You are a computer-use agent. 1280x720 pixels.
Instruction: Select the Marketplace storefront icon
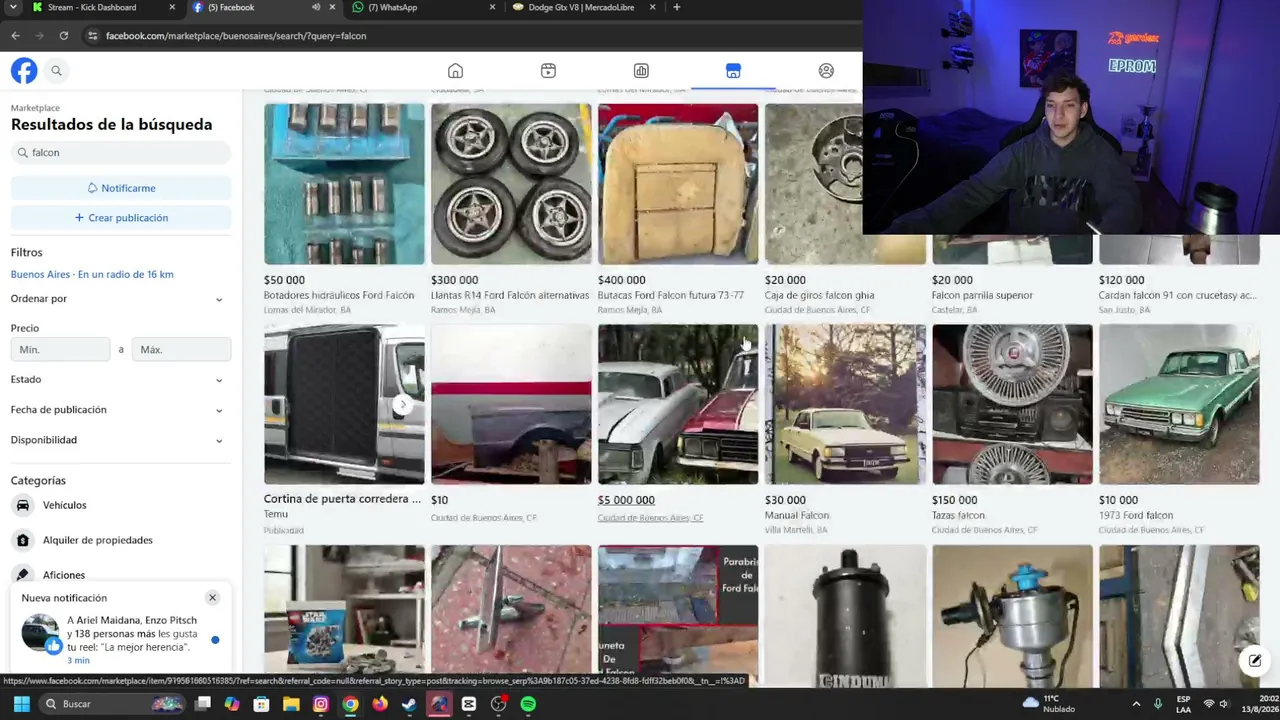click(x=733, y=71)
